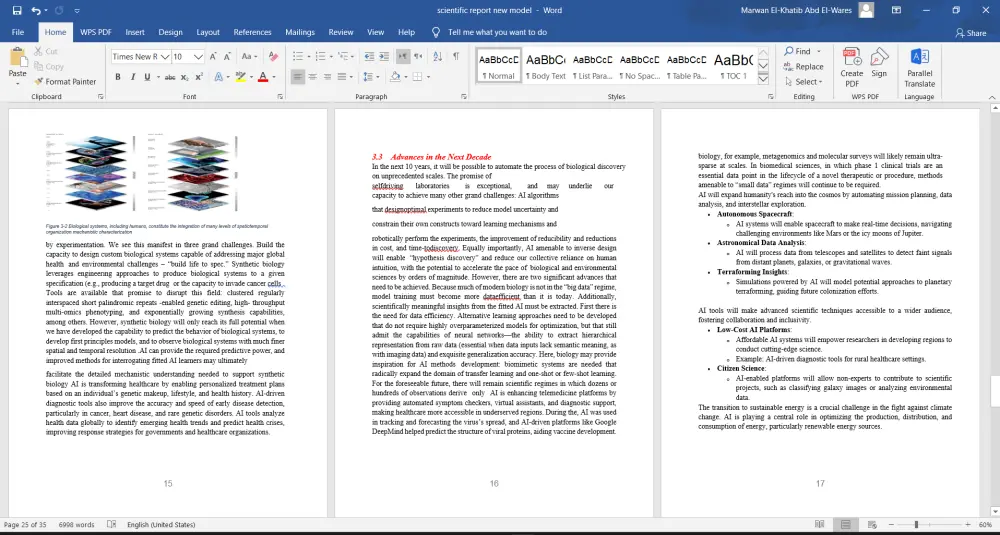The height and width of the screenshot is (535, 1000).
Task: Click the Replace button
Action: (804, 66)
